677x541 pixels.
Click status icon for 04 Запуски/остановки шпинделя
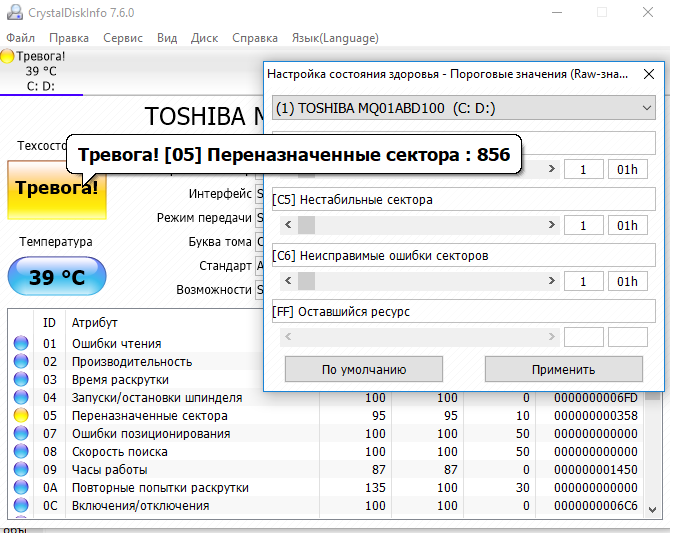(21, 397)
